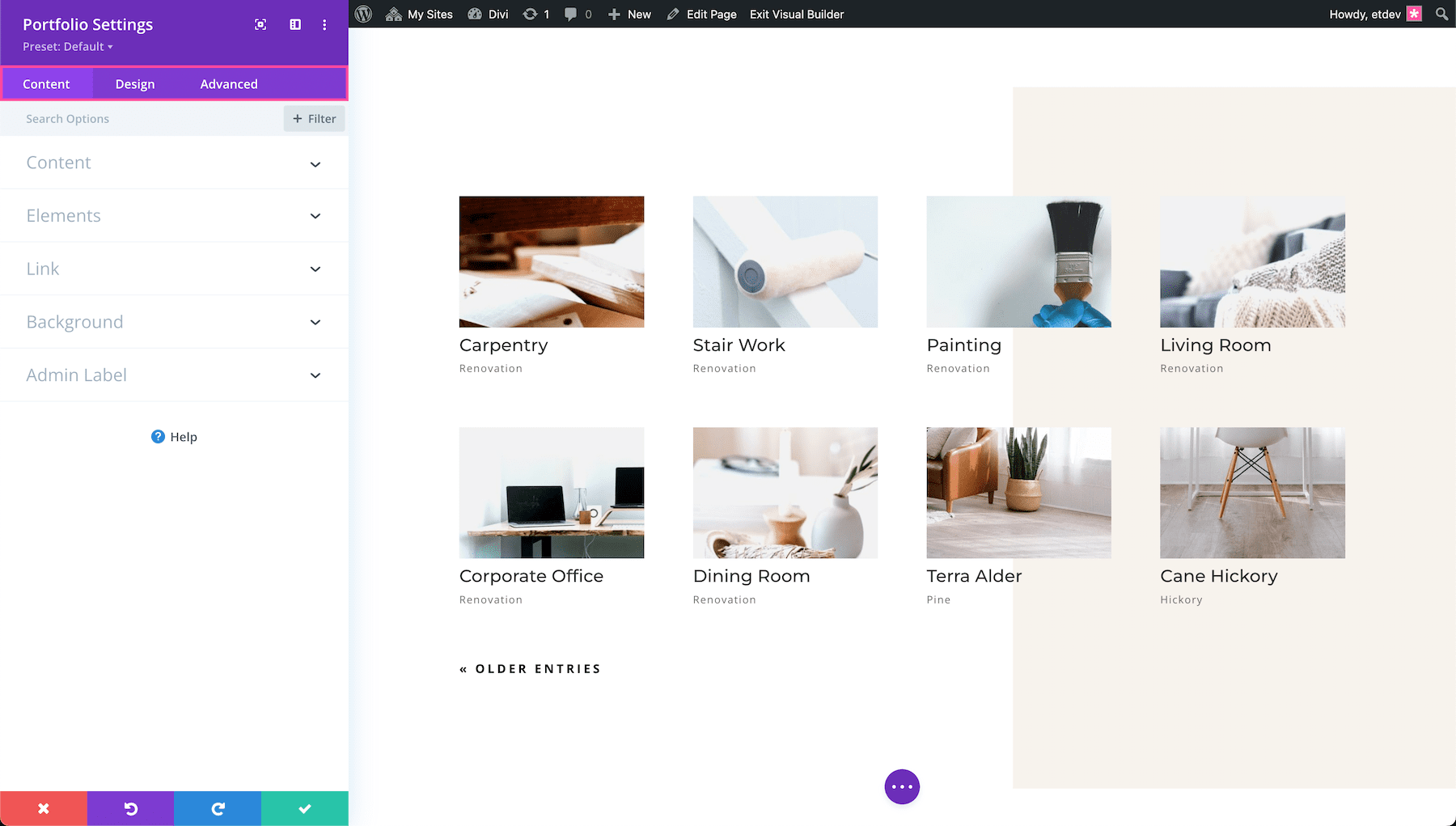Expand the Content options section

pos(174,163)
